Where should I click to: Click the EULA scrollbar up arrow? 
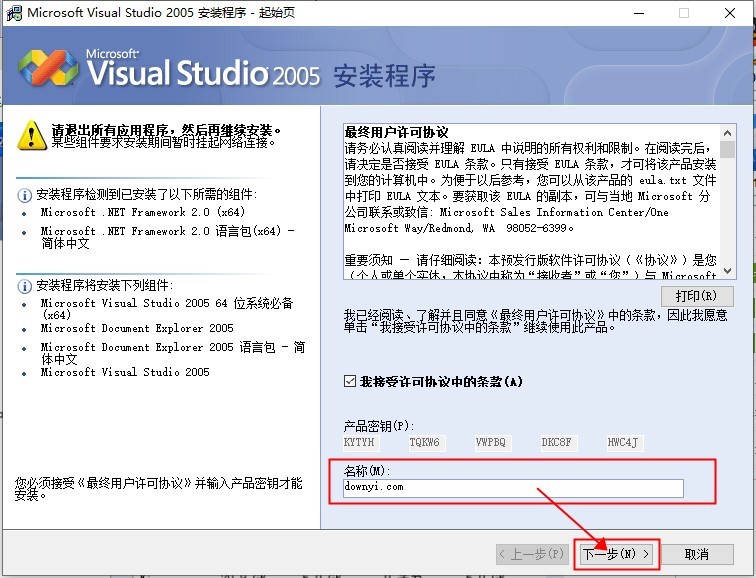(727, 131)
